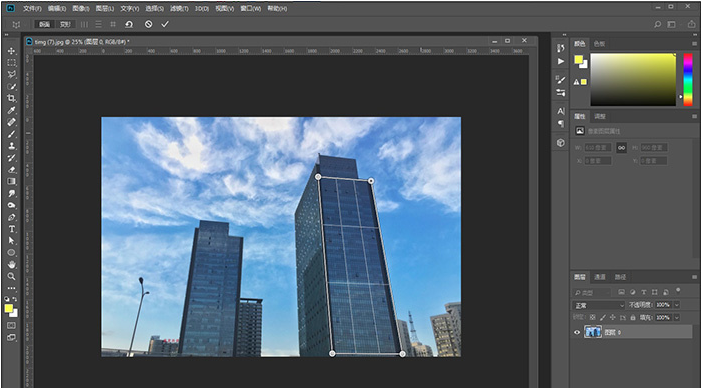
Task: Toggle lock image pixels brush icon
Action: pyautogui.click(x=603, y=317)
